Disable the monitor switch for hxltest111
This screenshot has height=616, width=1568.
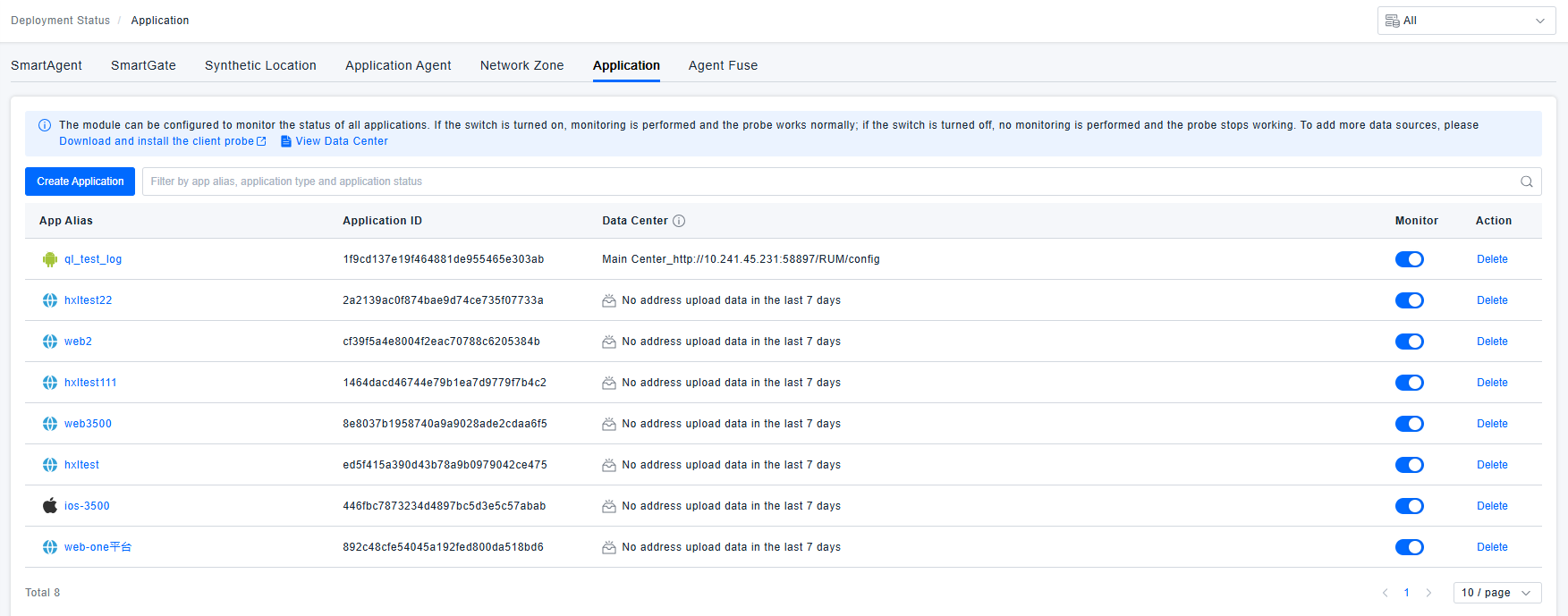tap(1409, 383)
